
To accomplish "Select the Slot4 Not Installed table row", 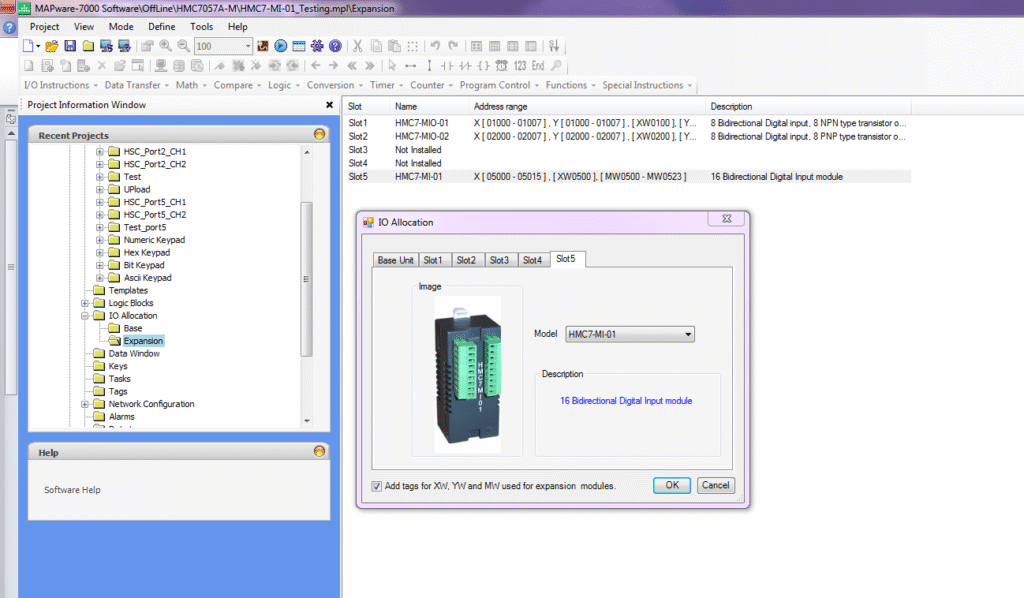I will pos(627,163).
